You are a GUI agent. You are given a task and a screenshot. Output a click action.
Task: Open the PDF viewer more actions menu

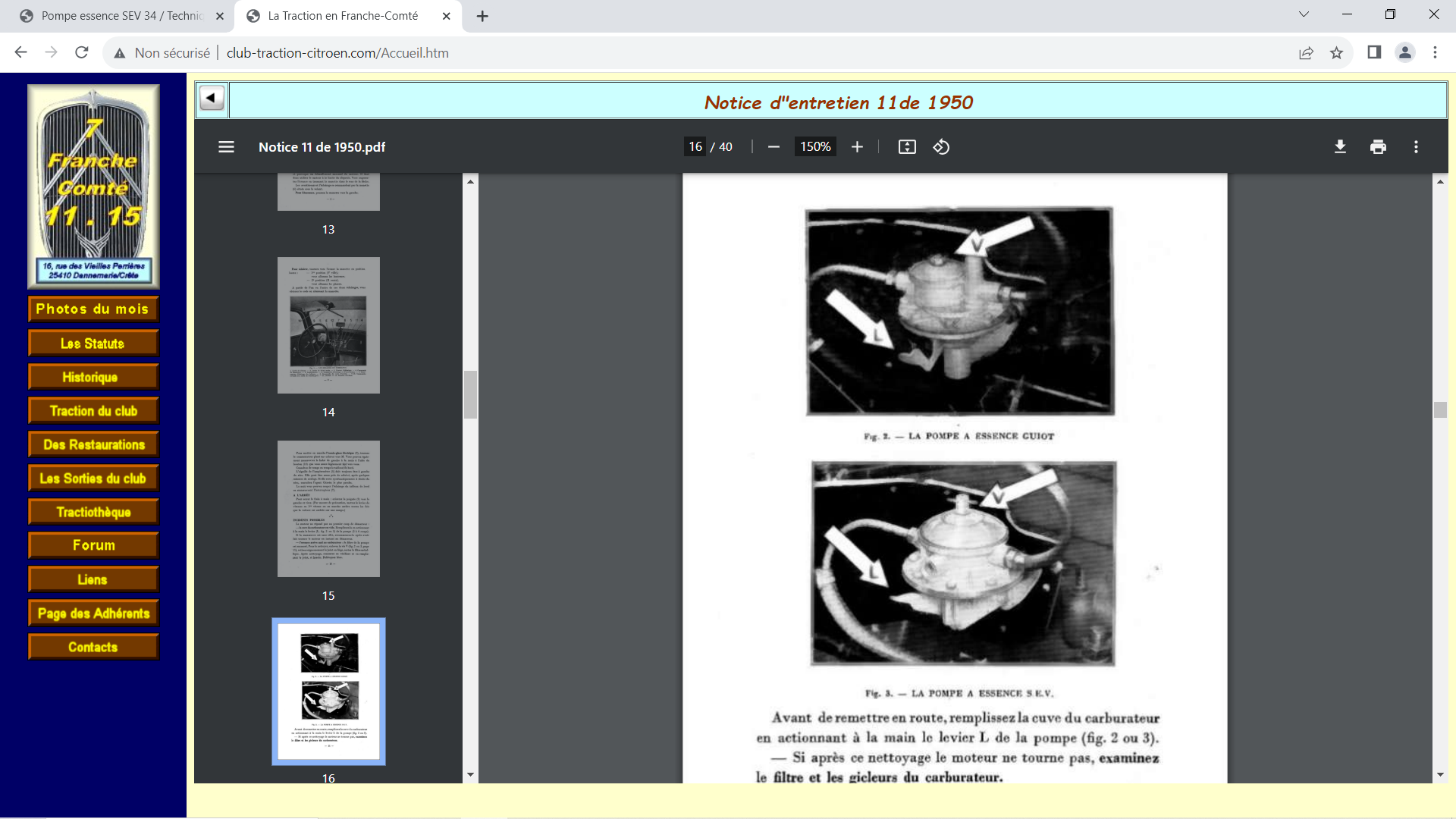[x=1416, y=147]
